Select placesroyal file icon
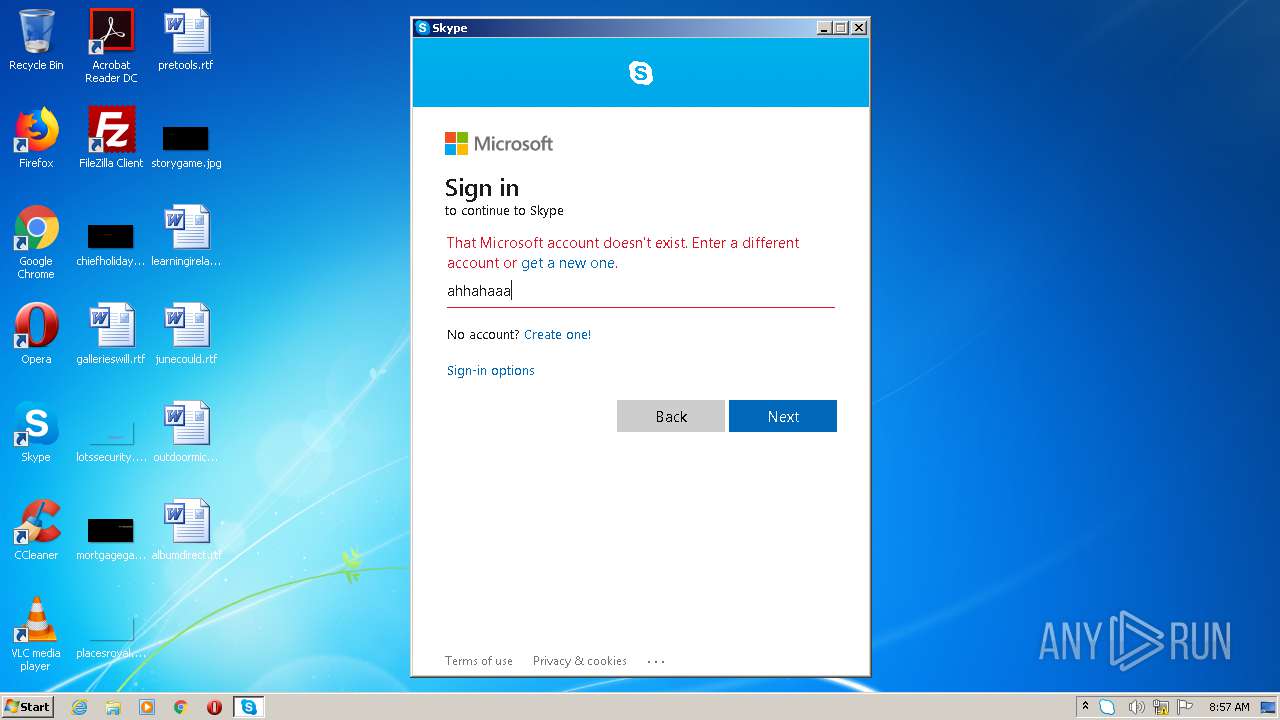1280x720 pixels. pyautogui.click(x=111, y=637)
